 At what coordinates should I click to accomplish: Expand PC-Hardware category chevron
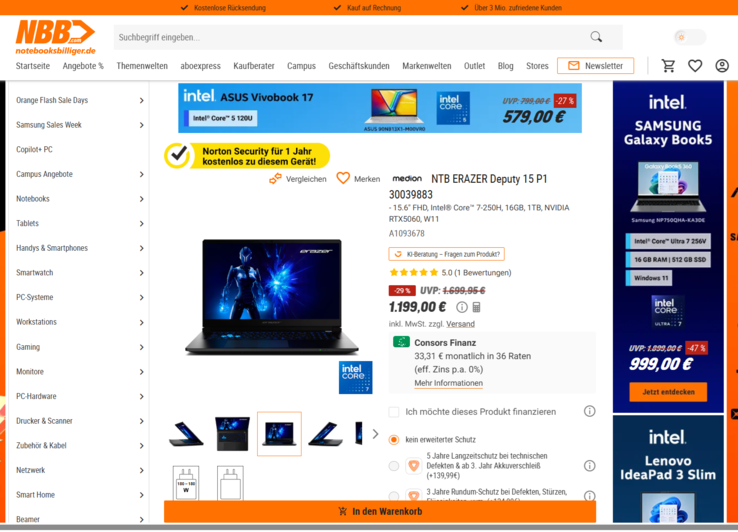tap(141, 396)
